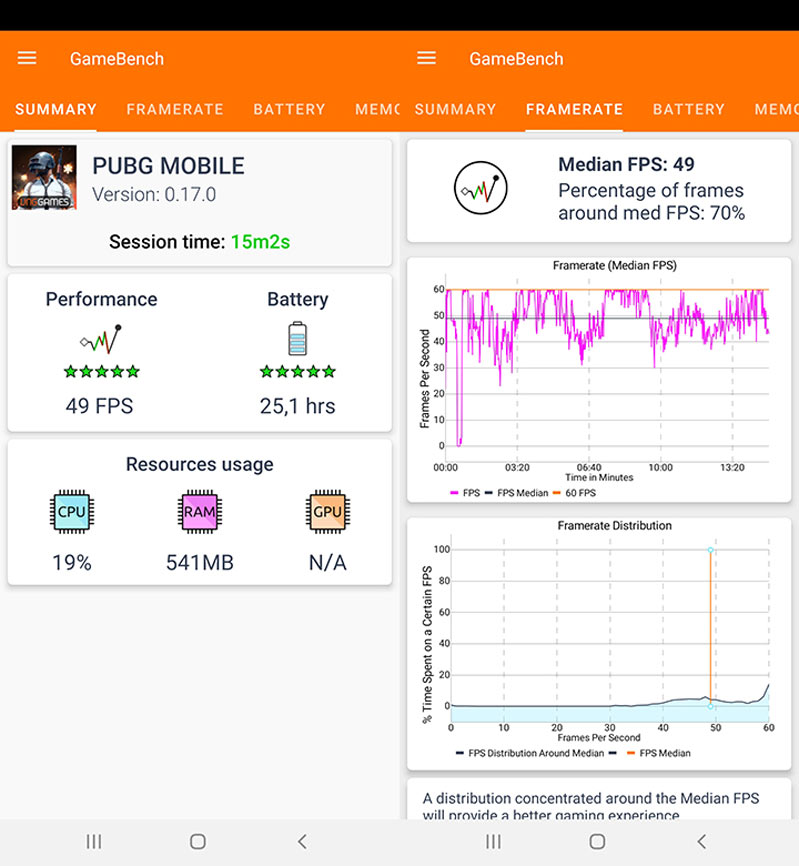Tap the Performance graph icon above the stars
Viewport: 799px width, 866px height.
pyautogui.click(x=101, y=340)
